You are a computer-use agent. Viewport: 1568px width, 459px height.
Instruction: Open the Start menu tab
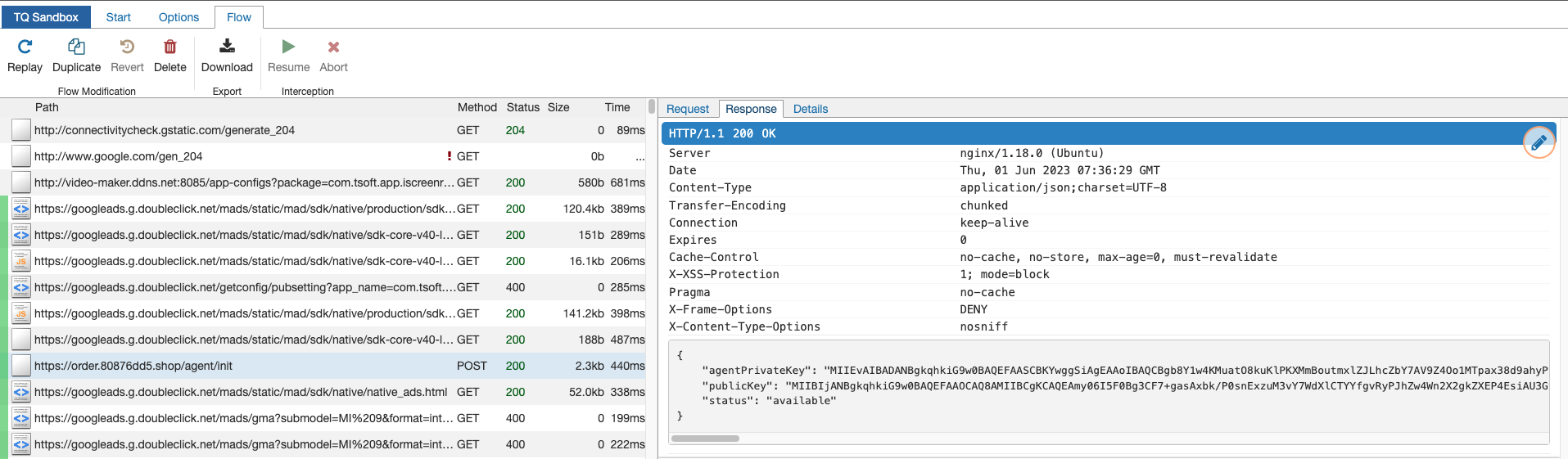click(x=118, y=17)
